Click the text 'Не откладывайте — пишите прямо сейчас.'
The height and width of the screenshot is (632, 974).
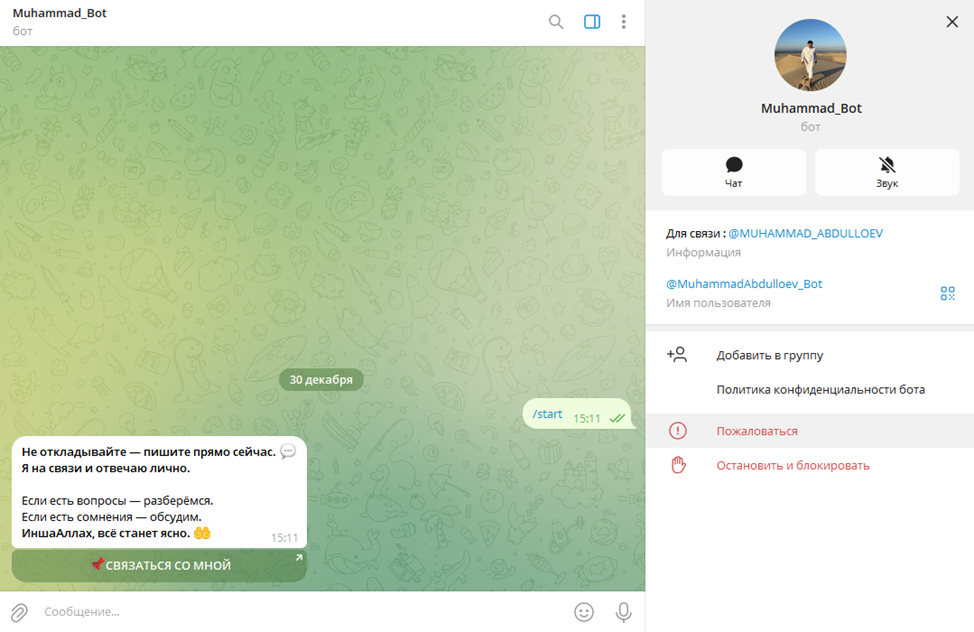pos(148,452)
